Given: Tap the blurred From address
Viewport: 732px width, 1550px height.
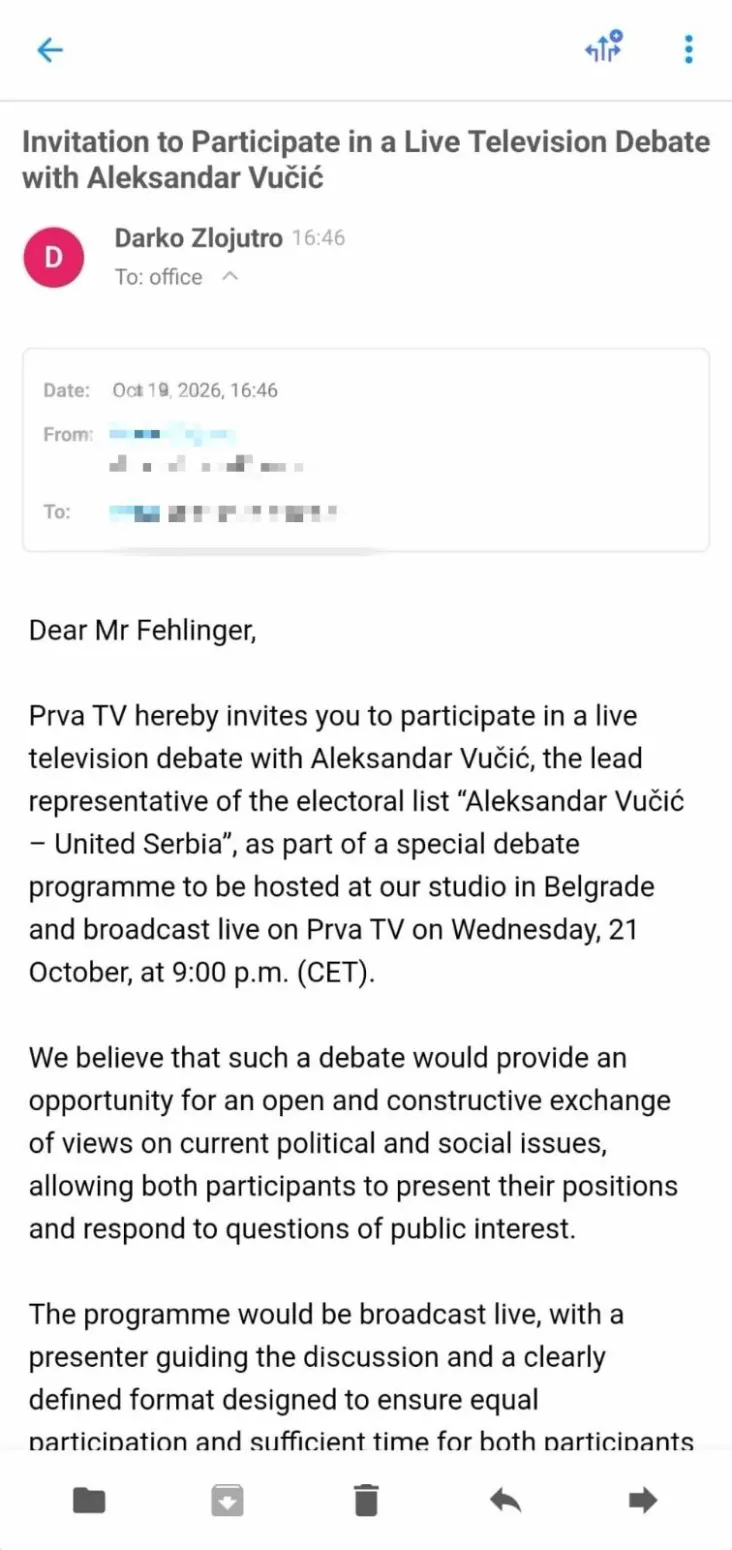Looking at the screenshot, I should pyautogui.click(x=205, y=450).
